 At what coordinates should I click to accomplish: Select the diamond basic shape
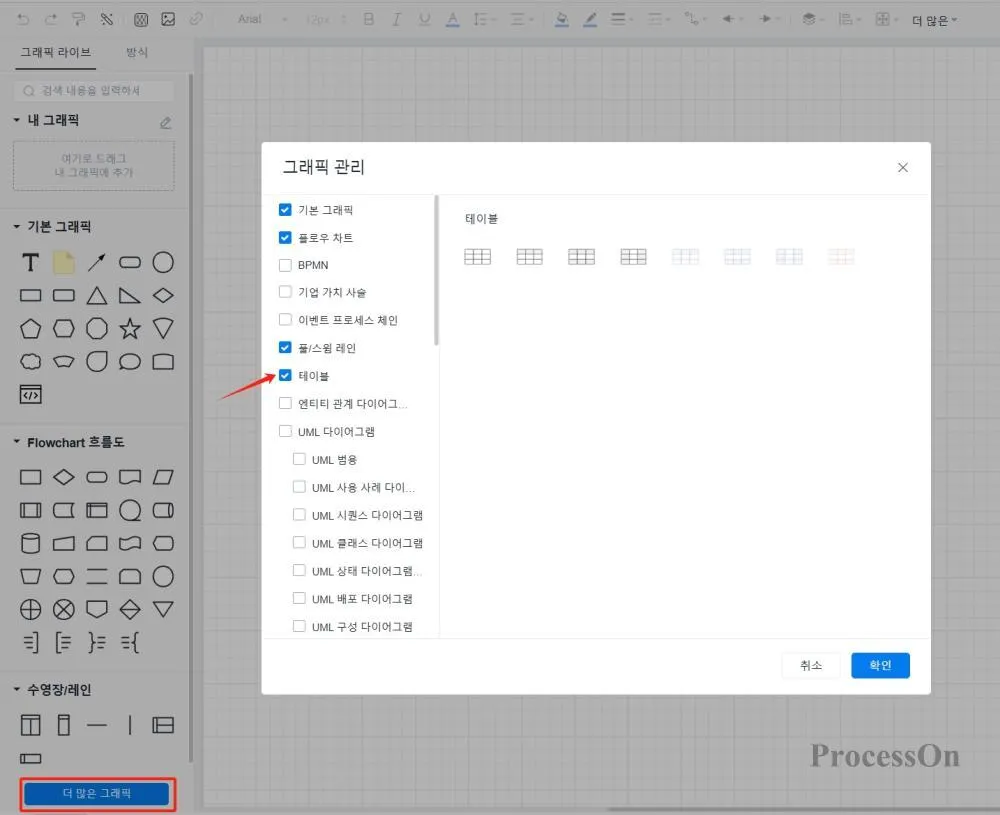pos(163,295)
